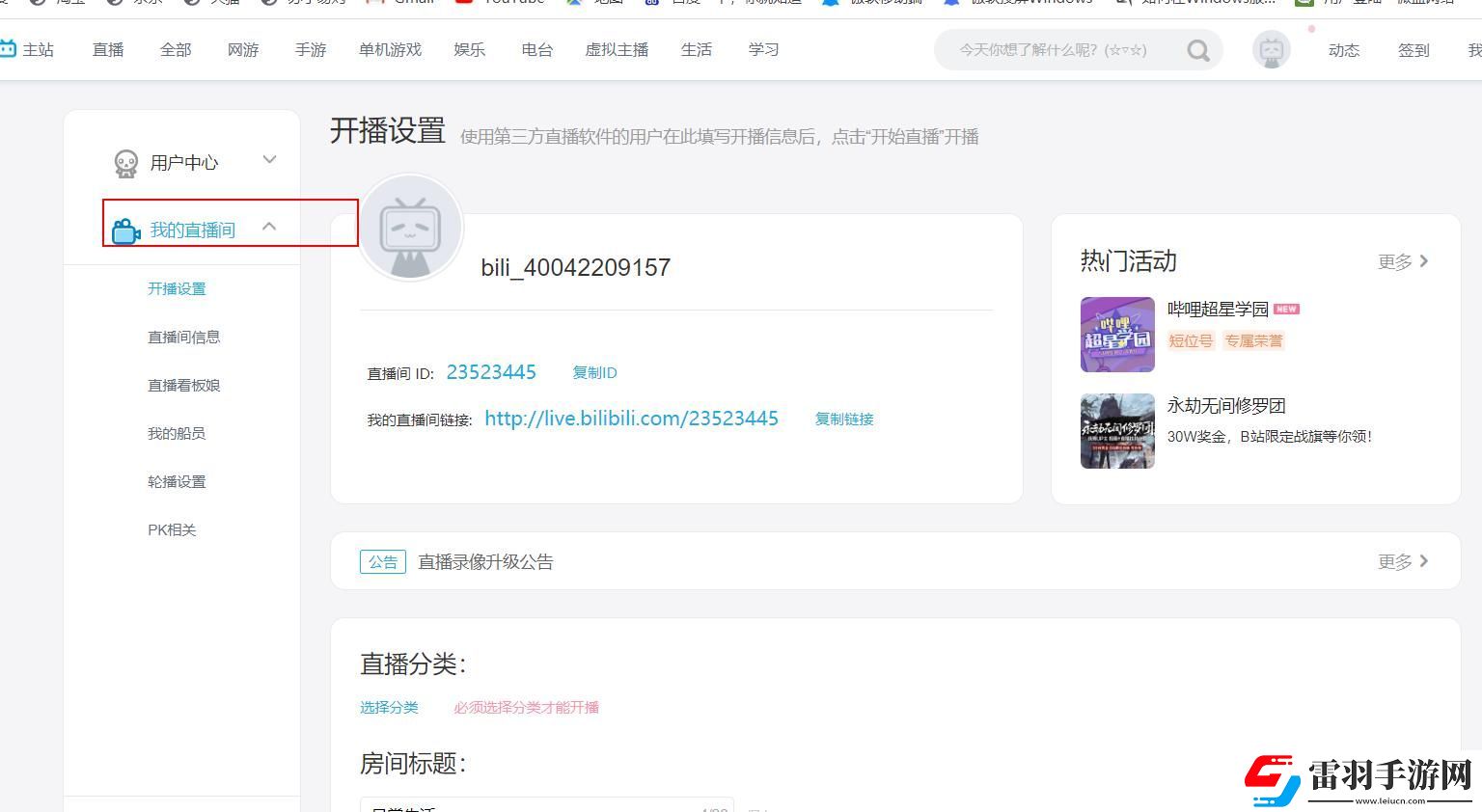The image size is (1482, 812).
Task: Click the search magnifier icon
Action: [1197, 50]
